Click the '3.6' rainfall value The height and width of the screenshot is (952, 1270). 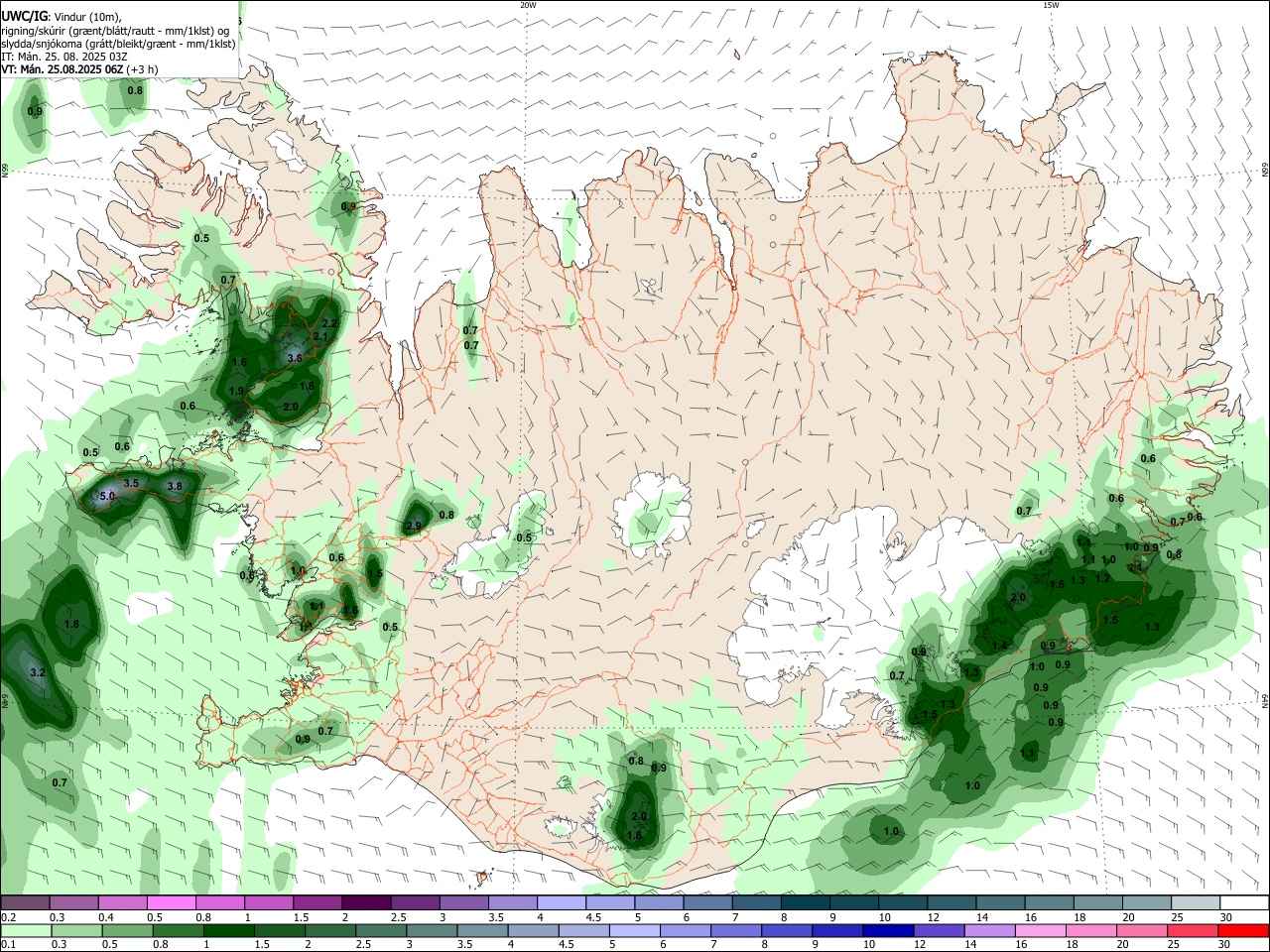[295, 358]
